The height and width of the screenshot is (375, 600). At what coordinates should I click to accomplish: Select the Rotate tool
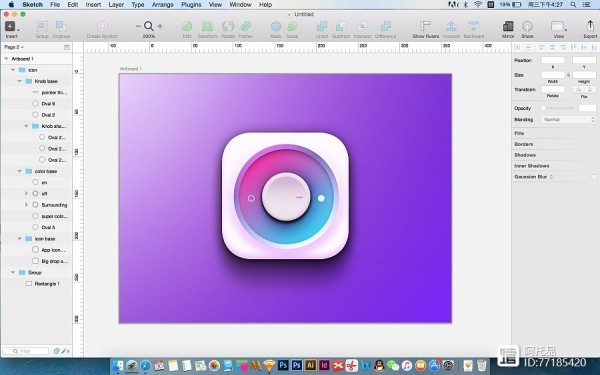[x=228, y=26]
